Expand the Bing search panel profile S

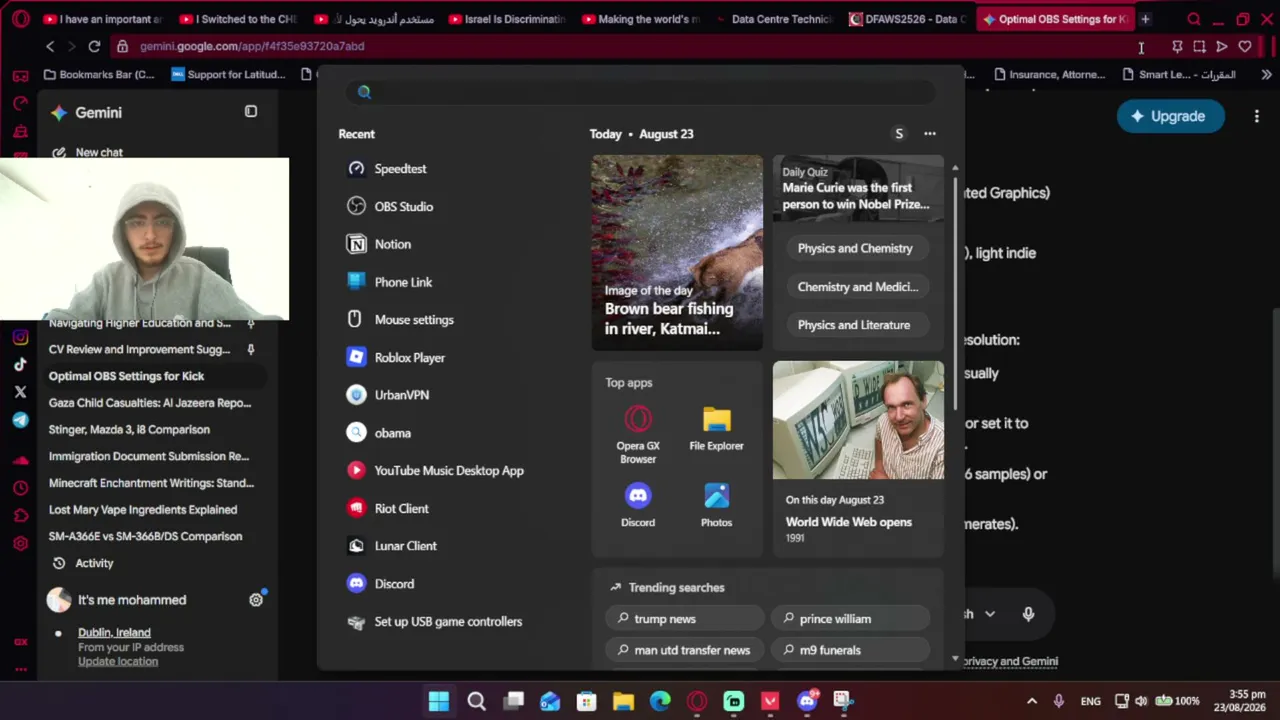click(x=899, y=134)
